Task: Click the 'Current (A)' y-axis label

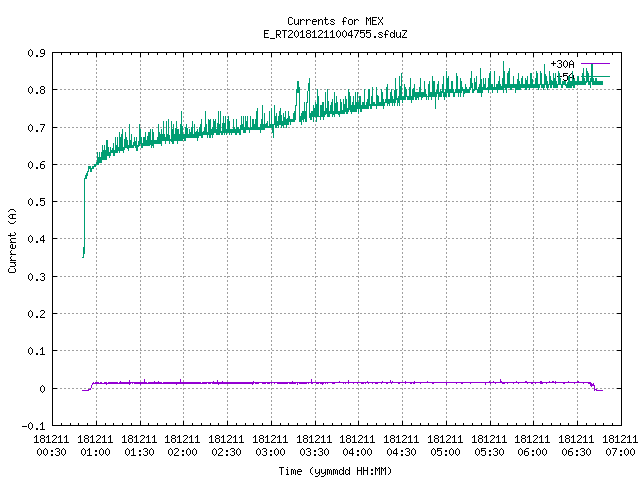Action: [12, 240]
